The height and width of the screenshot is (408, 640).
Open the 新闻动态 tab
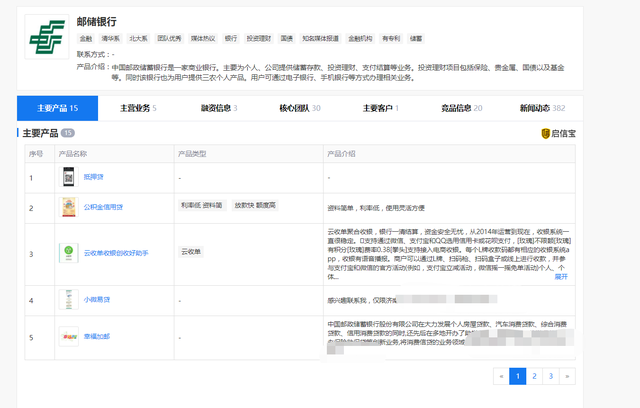542,108
